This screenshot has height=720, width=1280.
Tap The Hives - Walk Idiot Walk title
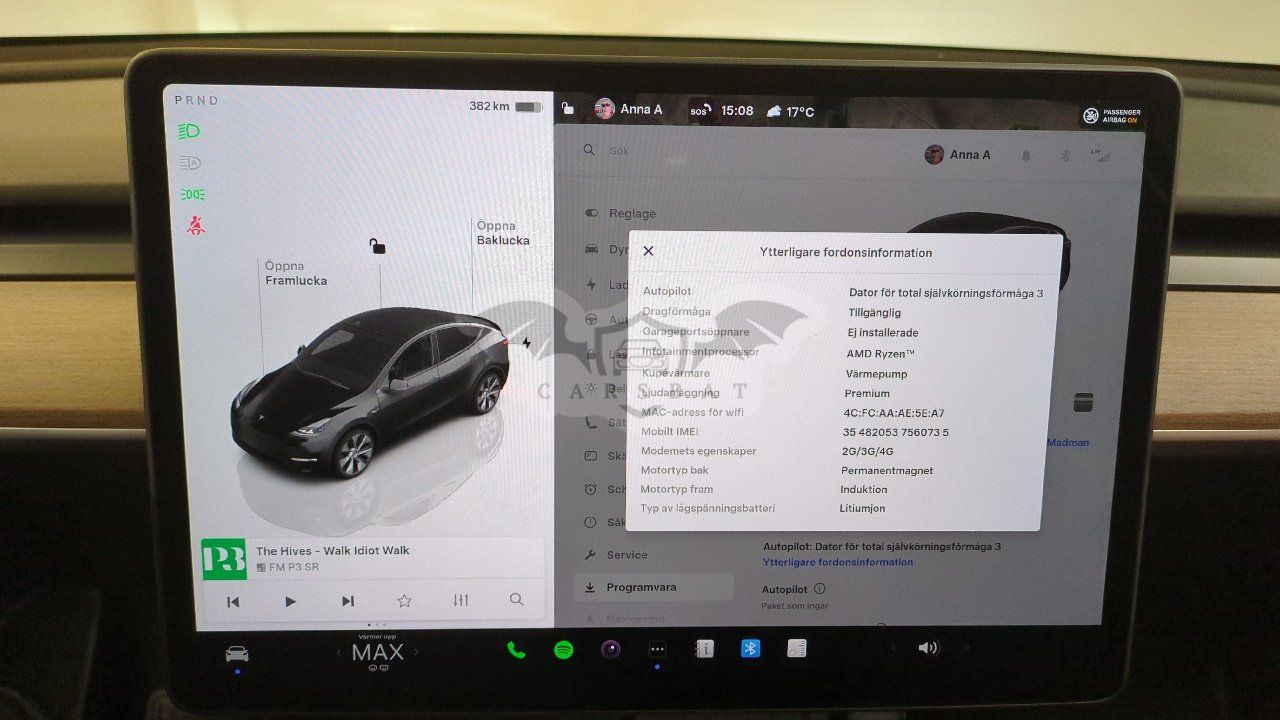tap(333, 551)
